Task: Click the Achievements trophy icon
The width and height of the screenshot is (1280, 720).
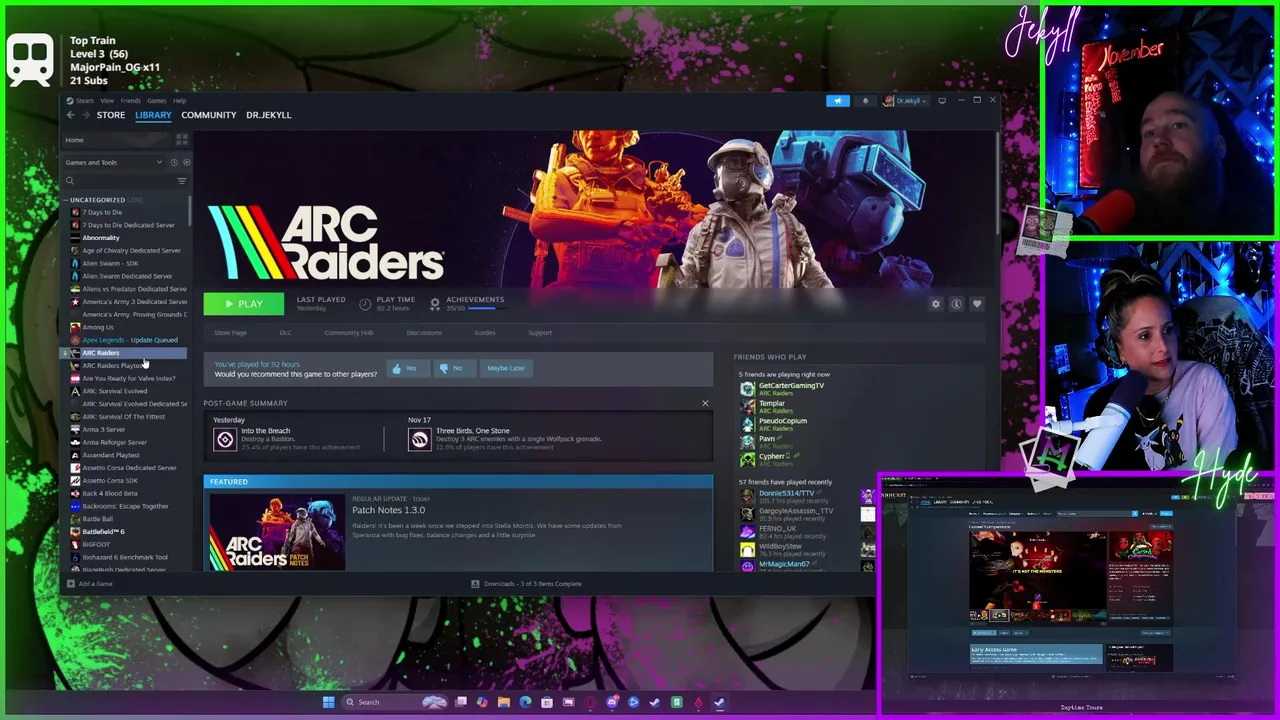Action: pos(435,303)
